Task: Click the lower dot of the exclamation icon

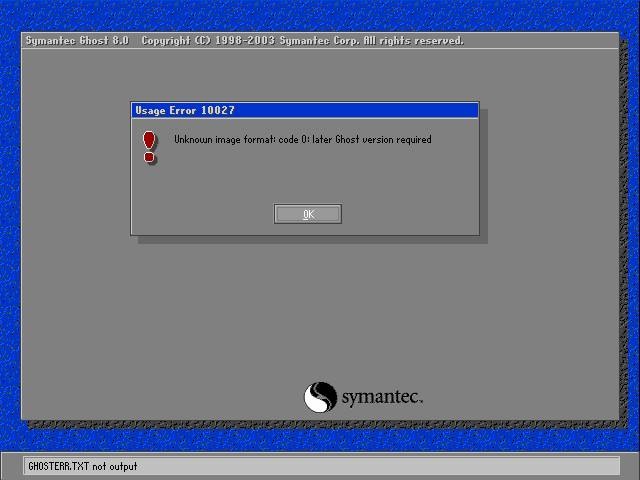Action: pyautogui.click(x=150, y=157)
